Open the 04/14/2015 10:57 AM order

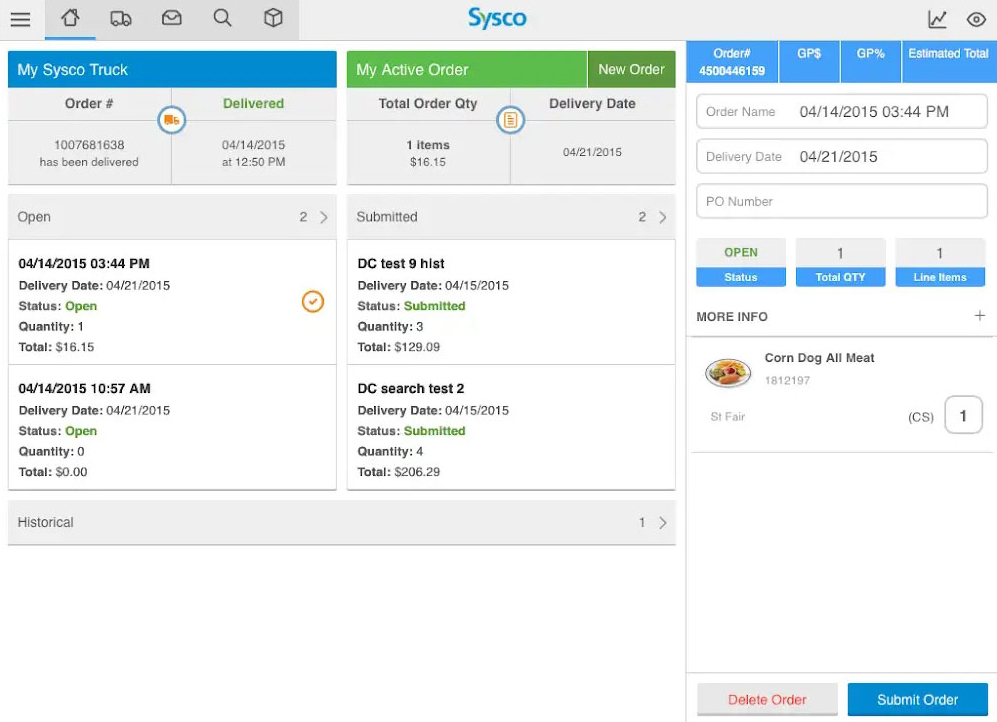pyautogui.click(x=172, y=428)
